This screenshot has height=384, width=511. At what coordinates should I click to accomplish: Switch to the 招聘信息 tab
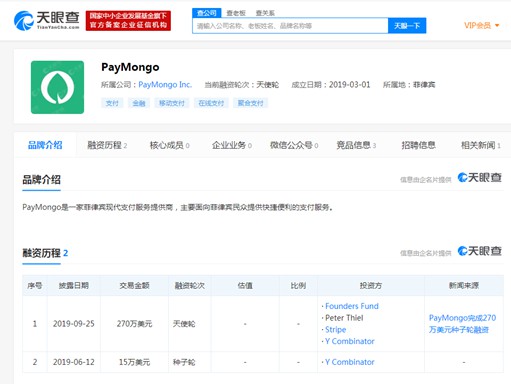tap(418, 145)
